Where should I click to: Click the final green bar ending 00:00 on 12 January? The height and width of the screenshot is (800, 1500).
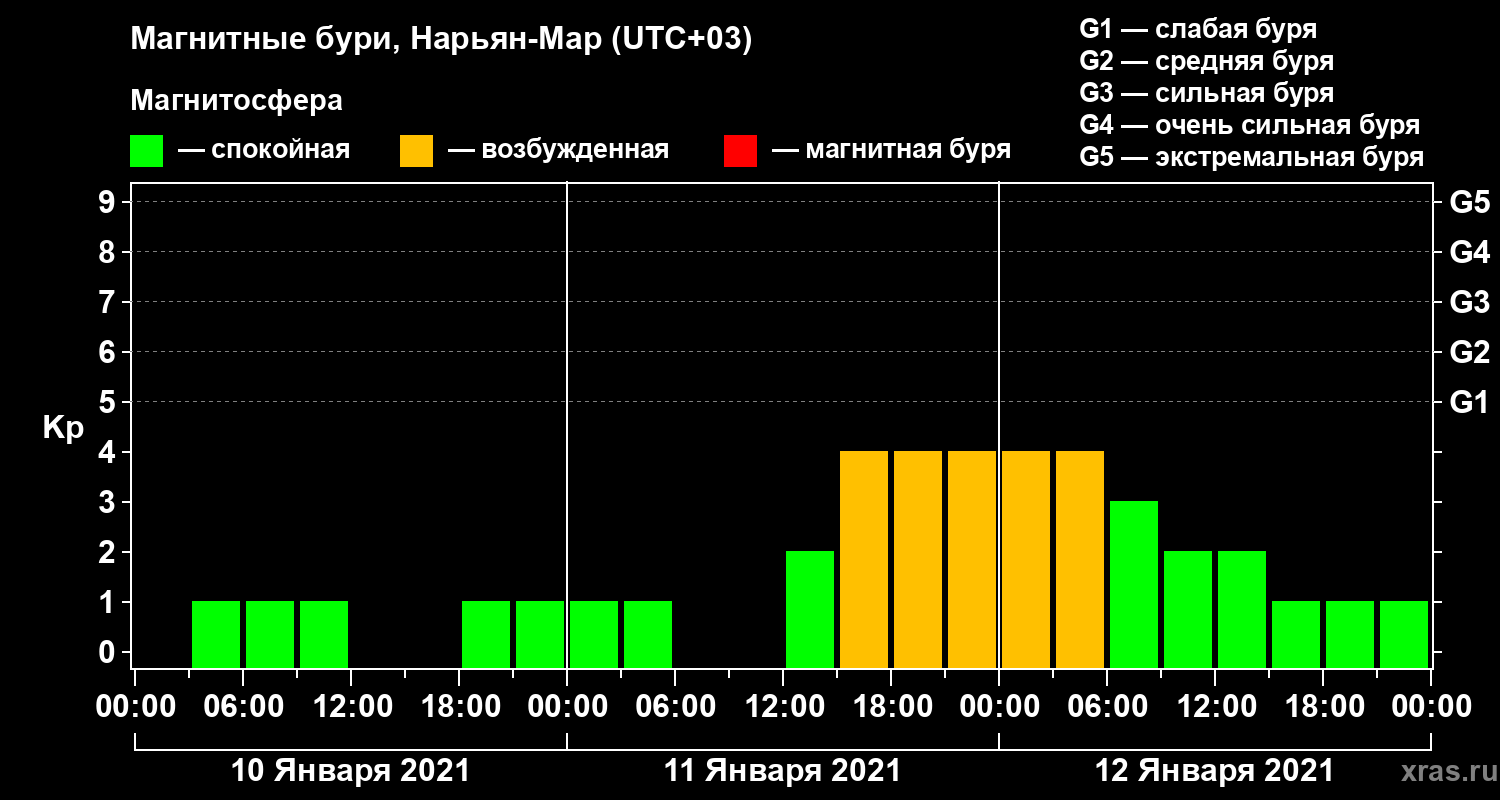[1404, 634]
